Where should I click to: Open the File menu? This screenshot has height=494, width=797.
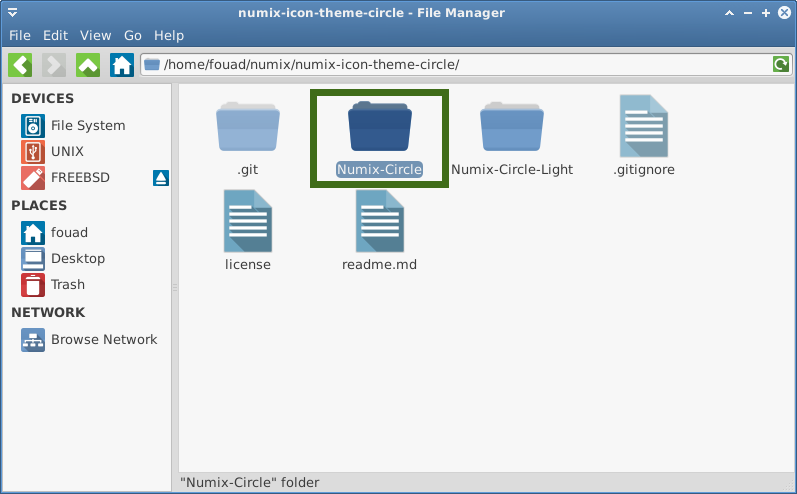click(x=20, y=36)
